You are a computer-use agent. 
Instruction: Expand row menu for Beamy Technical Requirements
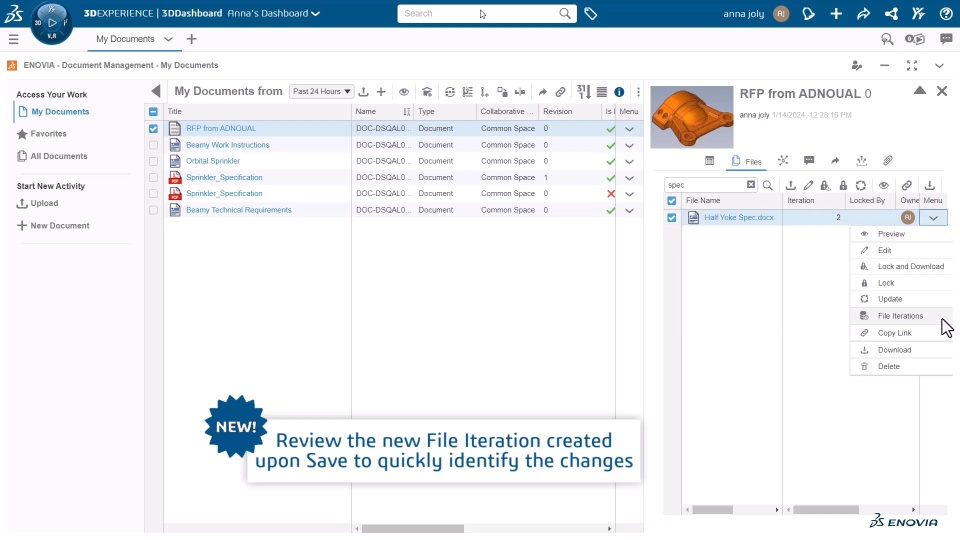point(629,211)
